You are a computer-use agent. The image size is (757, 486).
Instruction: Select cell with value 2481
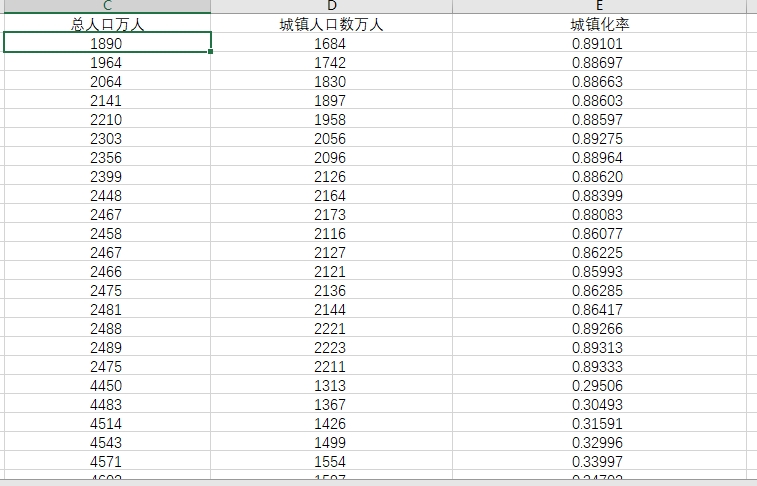point(107,309)
